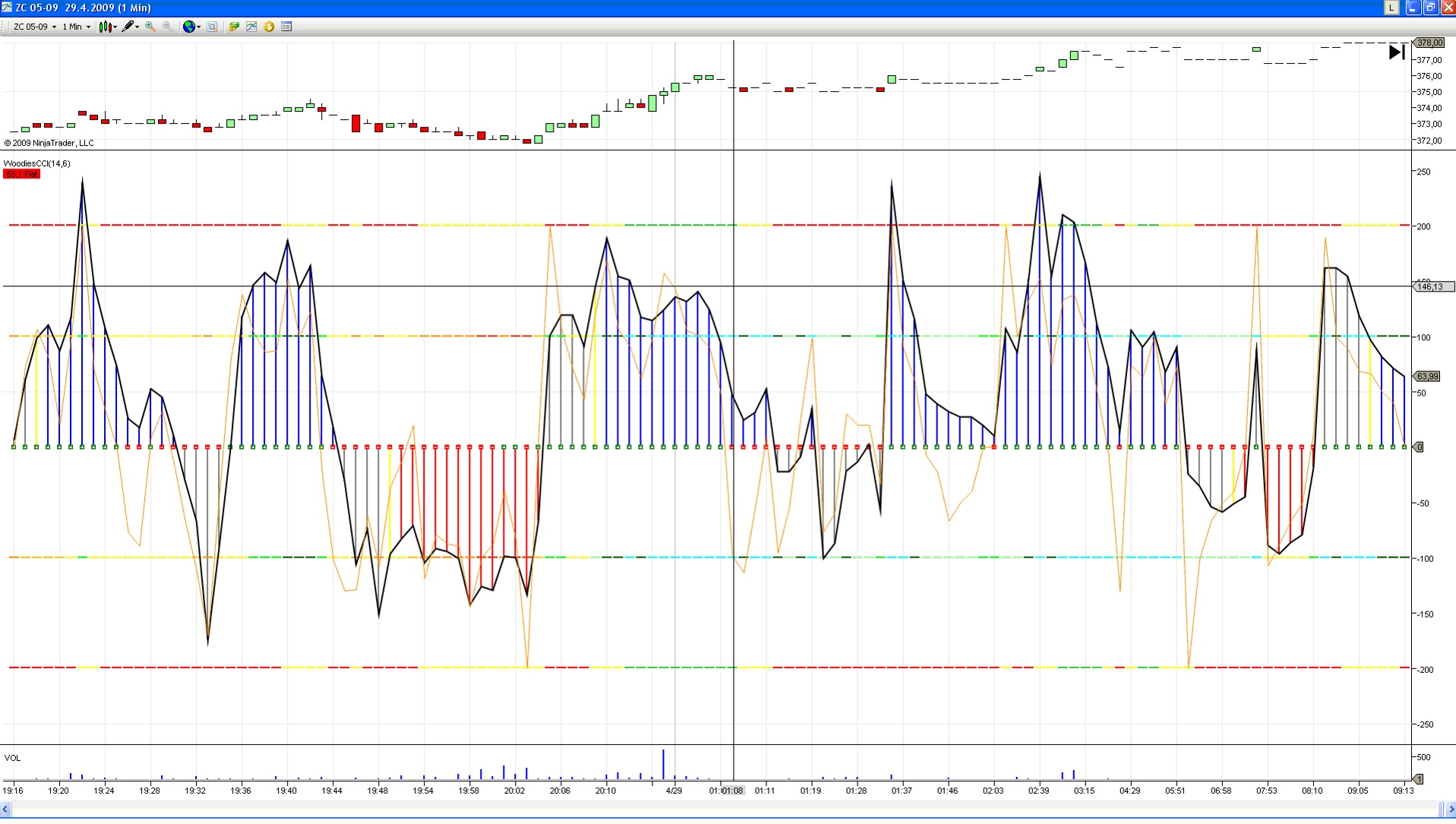Click the 375,00 price axis label
Viewport: 1456px width, 824px height.
[1429, 92]
